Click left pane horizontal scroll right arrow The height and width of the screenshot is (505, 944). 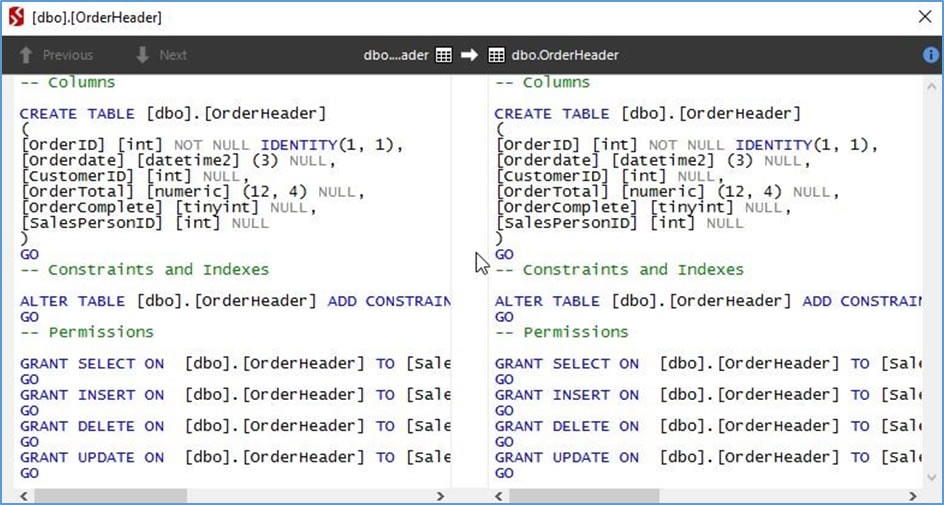[441, 497]
